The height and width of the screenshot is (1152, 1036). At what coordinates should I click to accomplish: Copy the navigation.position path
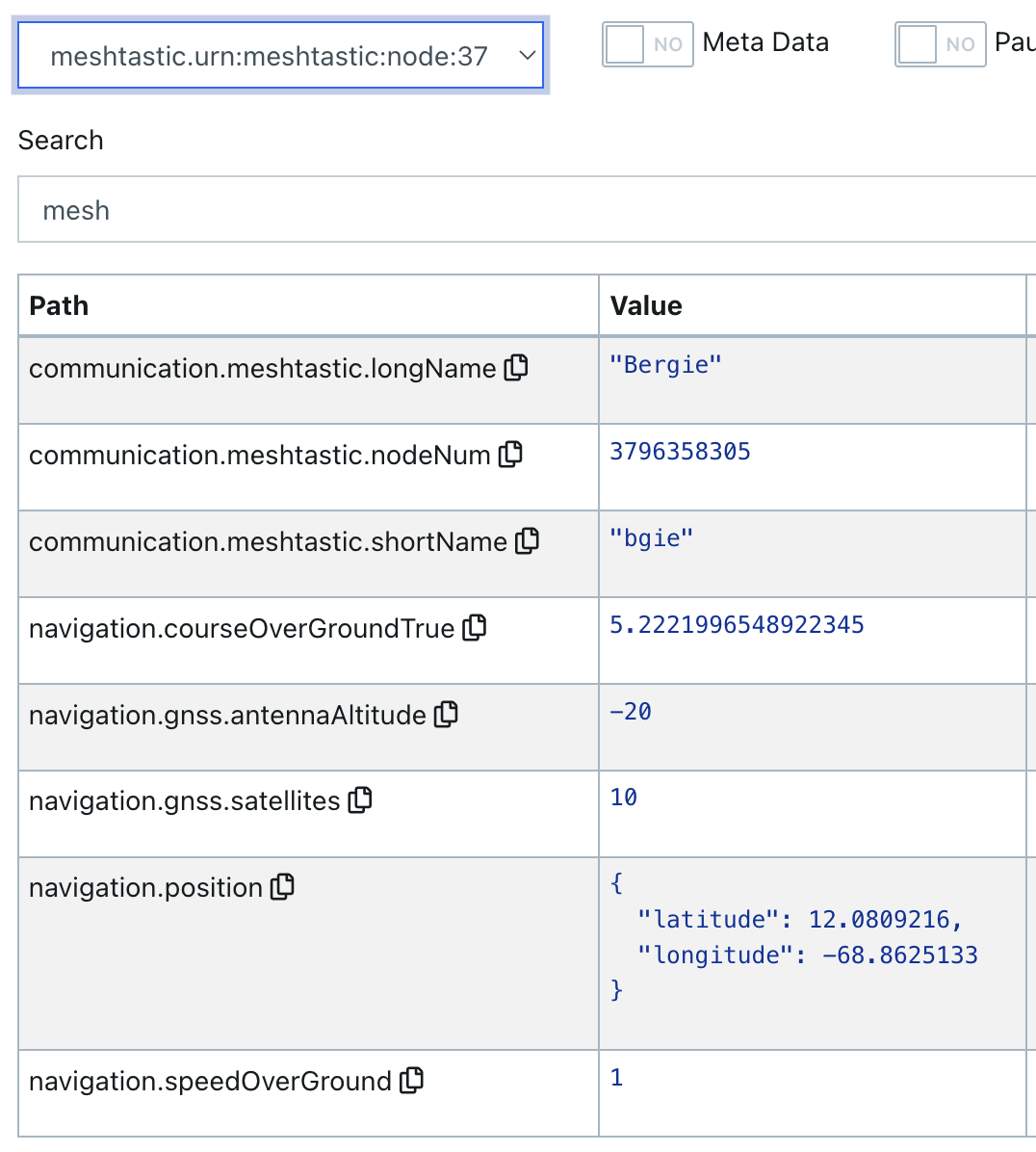point(283,886)
